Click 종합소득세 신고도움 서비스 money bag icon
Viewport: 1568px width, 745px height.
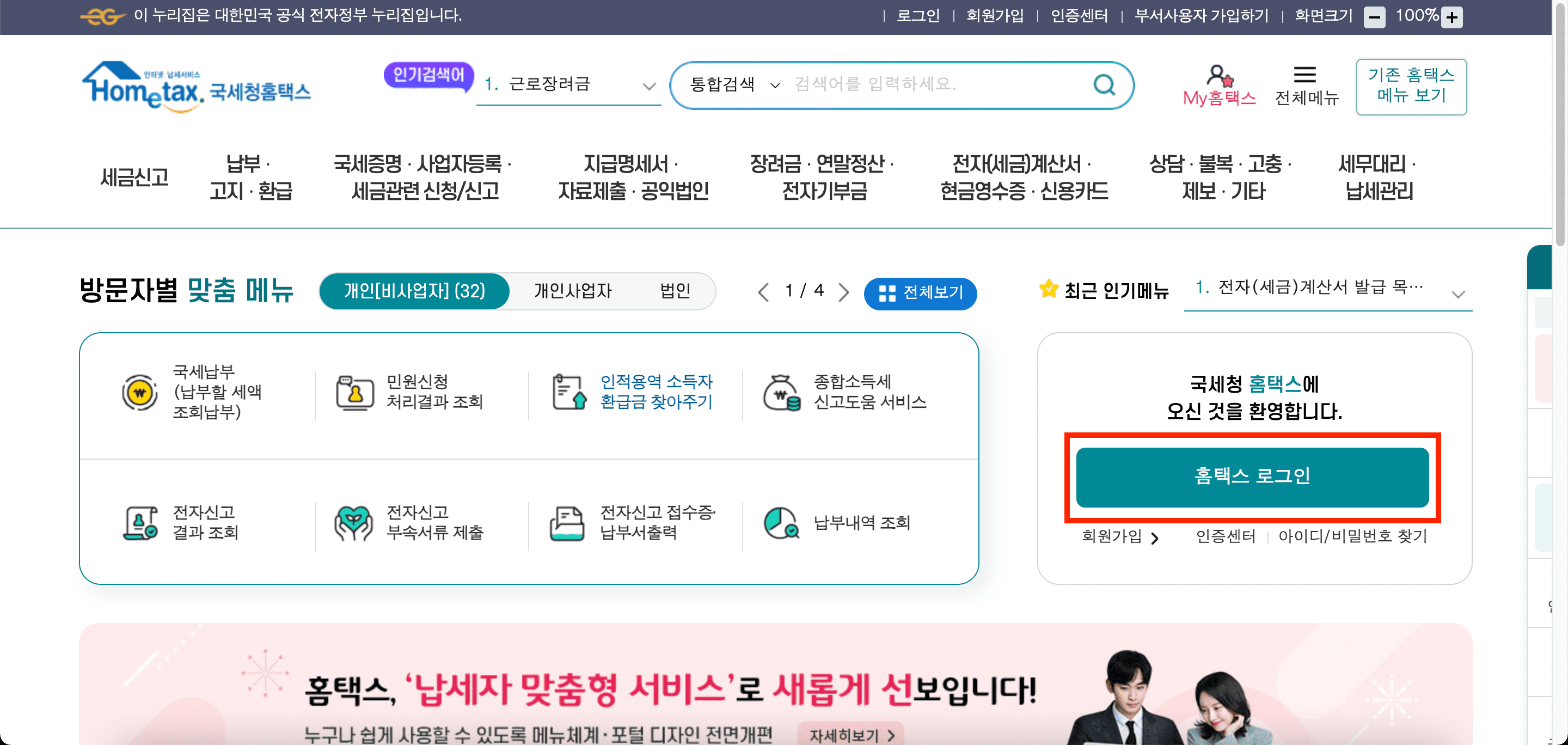[782, 393]
